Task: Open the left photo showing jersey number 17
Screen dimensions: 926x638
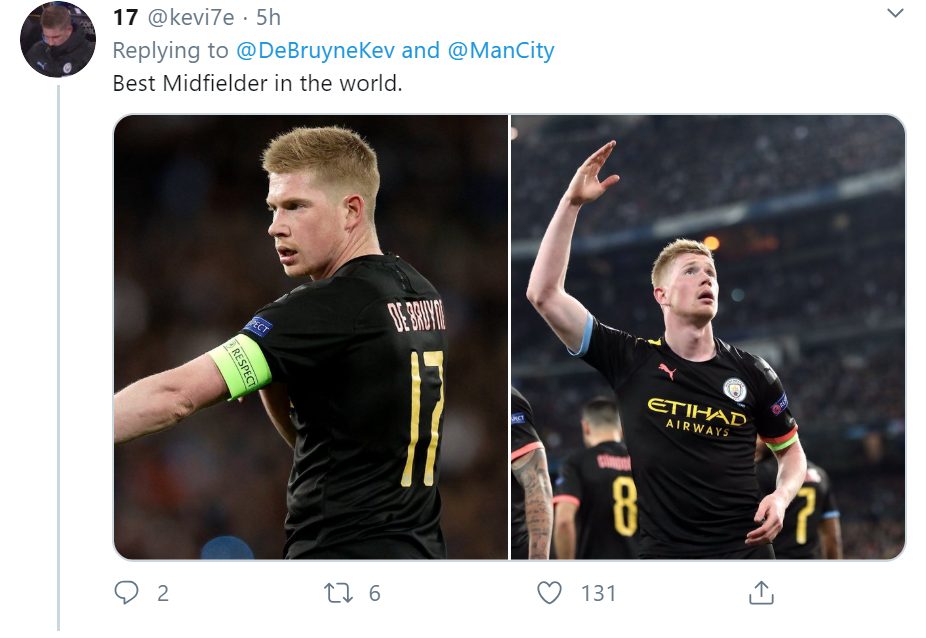Action: click(310, 336)
